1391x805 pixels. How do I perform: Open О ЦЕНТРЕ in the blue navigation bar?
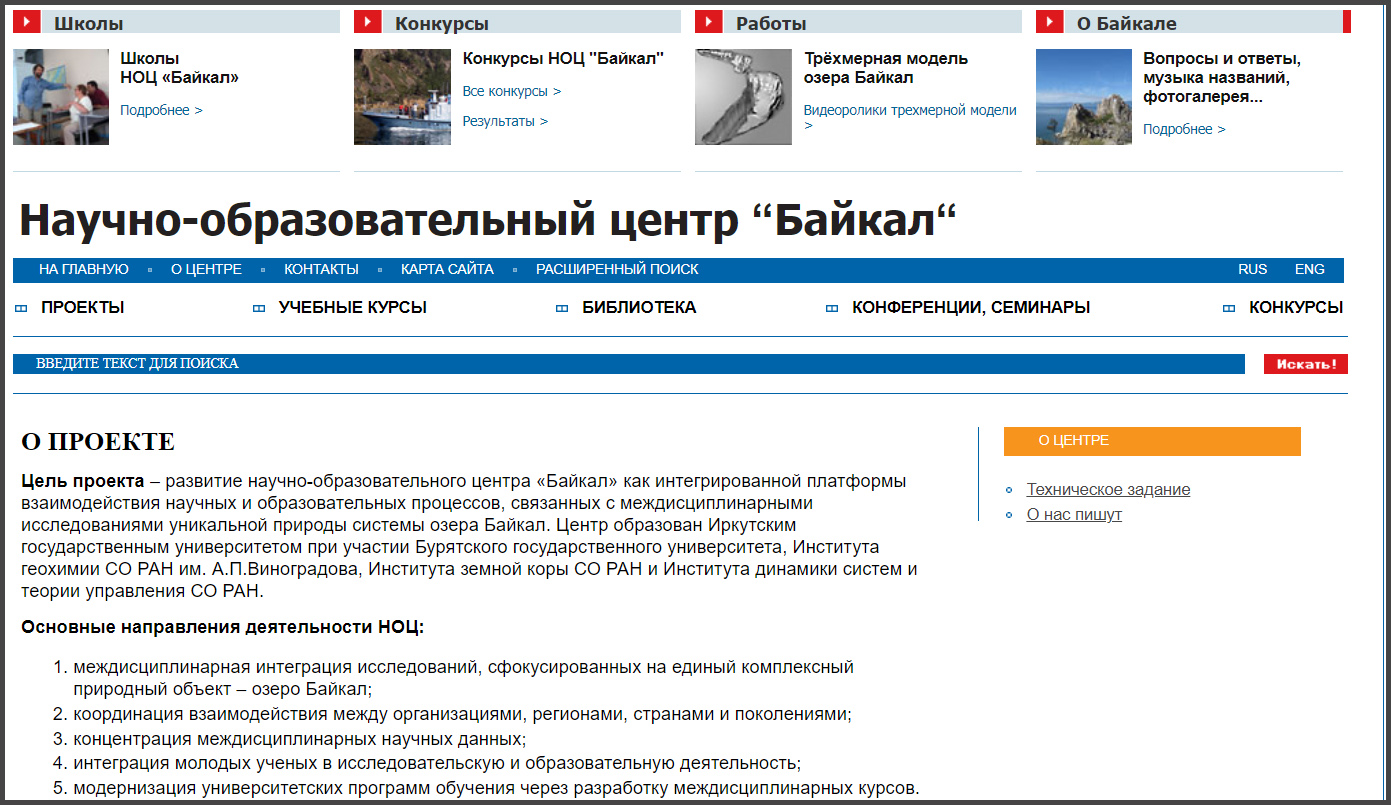(x=206, y=269)
